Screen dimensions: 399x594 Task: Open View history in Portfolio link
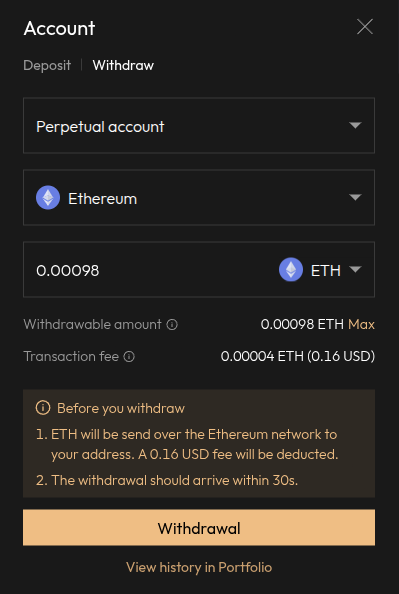199,567
